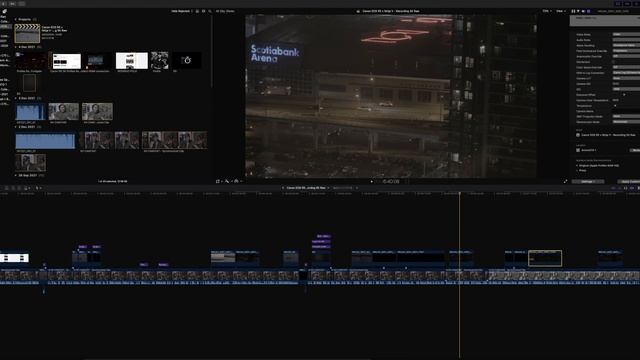The height and width of the screenshot is (360, 640).
Task: Click the project title above the timeline
Action: coord(306,188)
